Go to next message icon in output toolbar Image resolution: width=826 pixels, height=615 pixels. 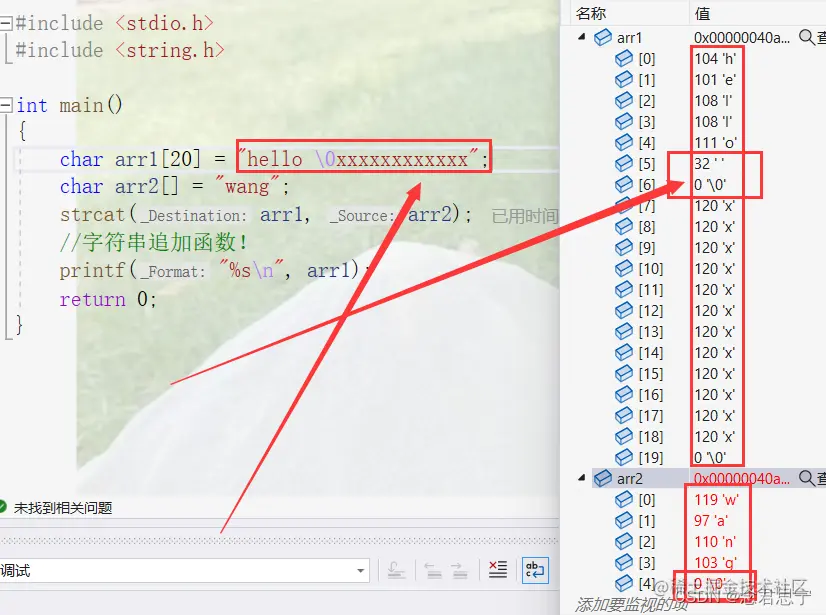(x=459, y=570)
